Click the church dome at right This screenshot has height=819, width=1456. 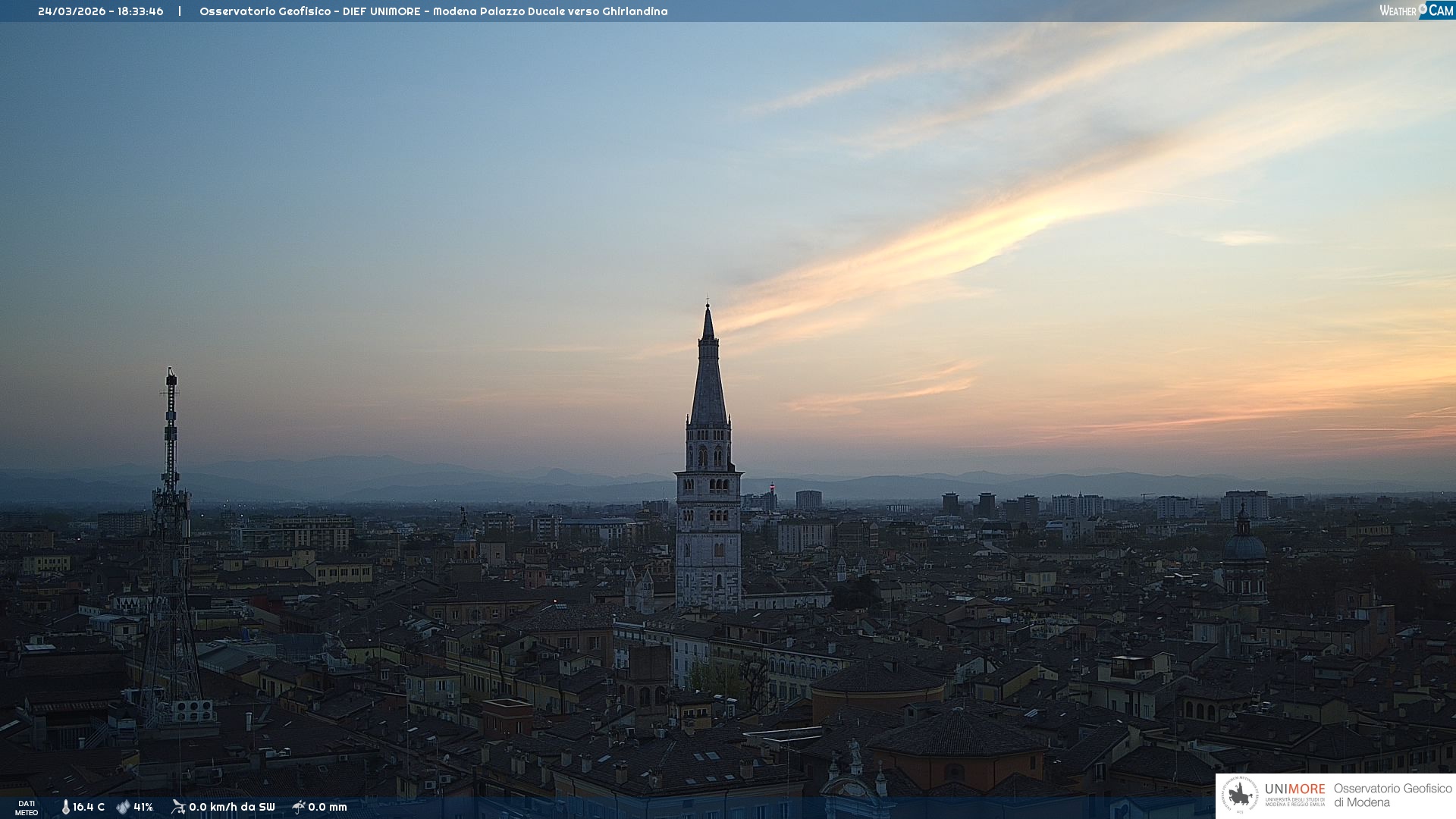point(1244,546)
